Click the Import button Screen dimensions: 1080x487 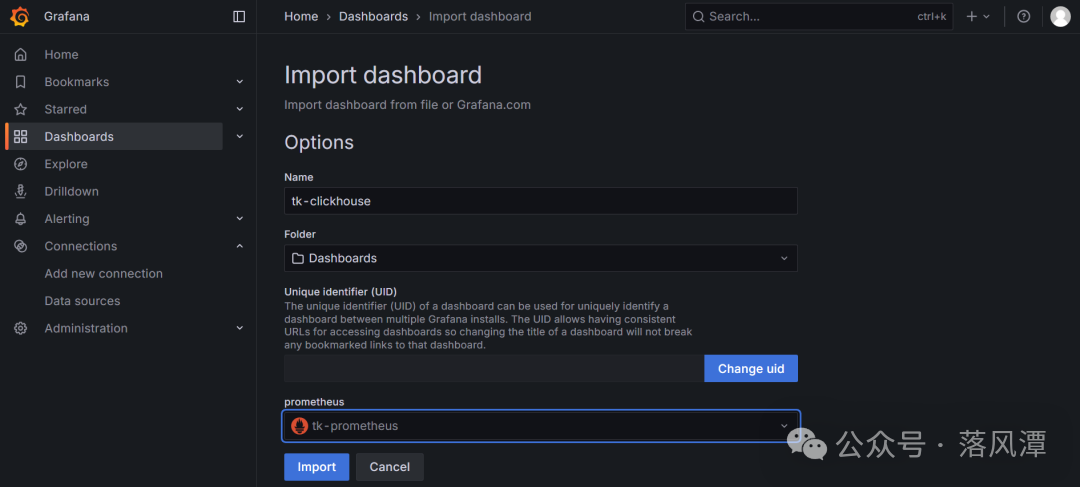click(317, 467)
